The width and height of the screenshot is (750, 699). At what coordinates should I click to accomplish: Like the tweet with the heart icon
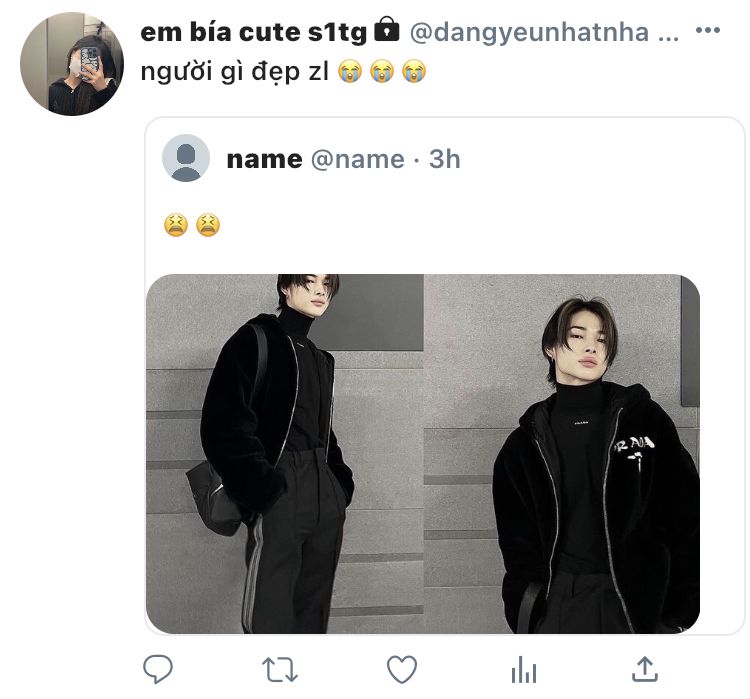(x=402, y=669)
